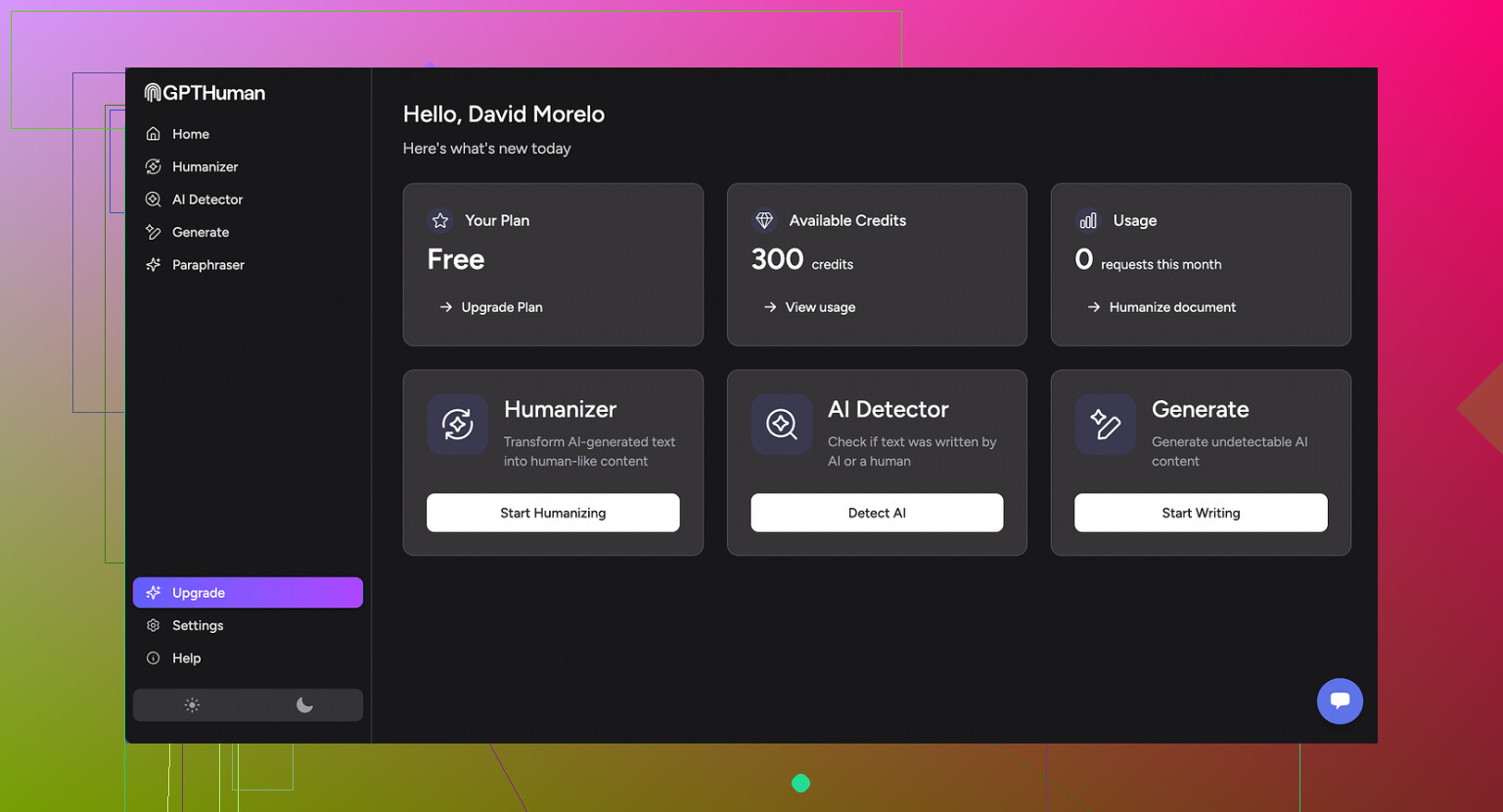
Task: Open Settings from the sidebar
Action: click(198, 625)
